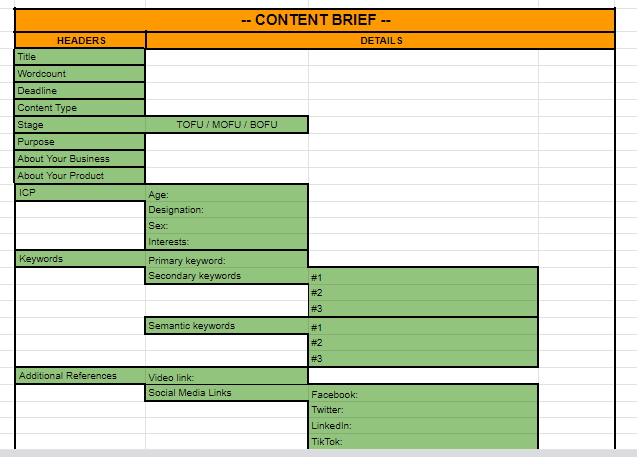637x458 pixels.
Task: Select the LinkedIn: entry cell
Action: (423, 426)
